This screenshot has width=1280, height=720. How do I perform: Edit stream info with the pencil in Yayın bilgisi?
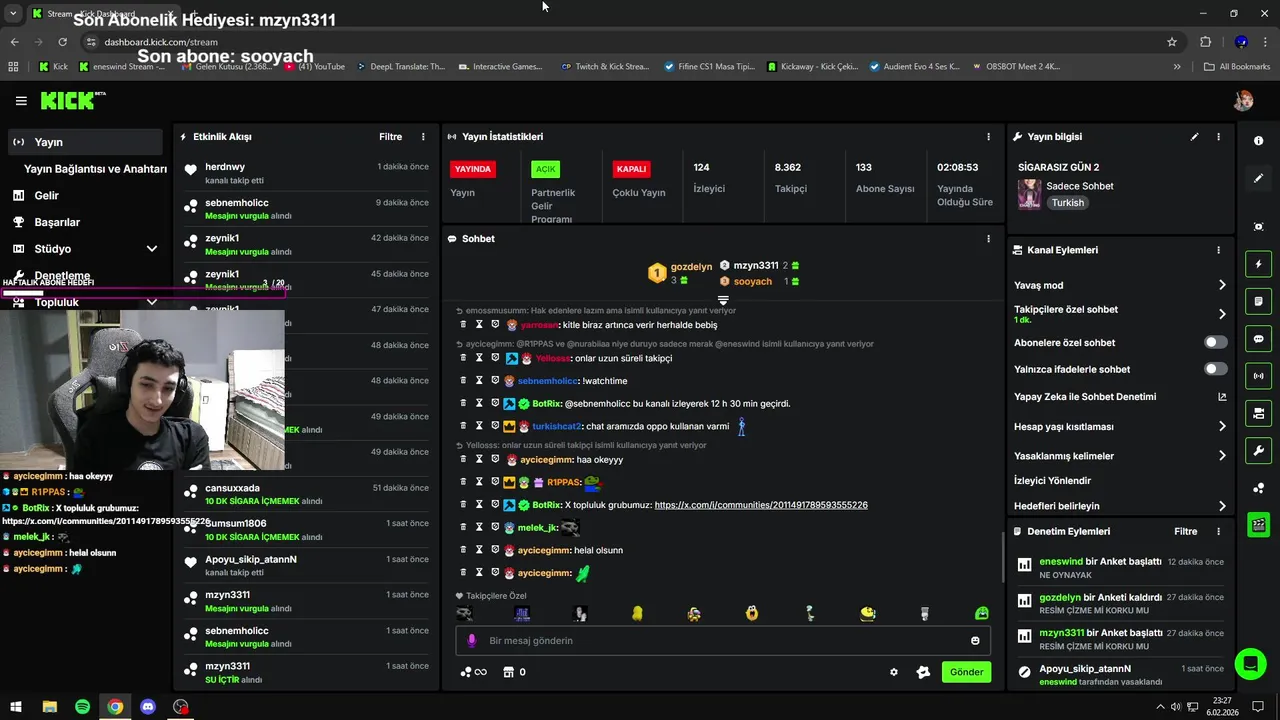(x=1194, y=137)
